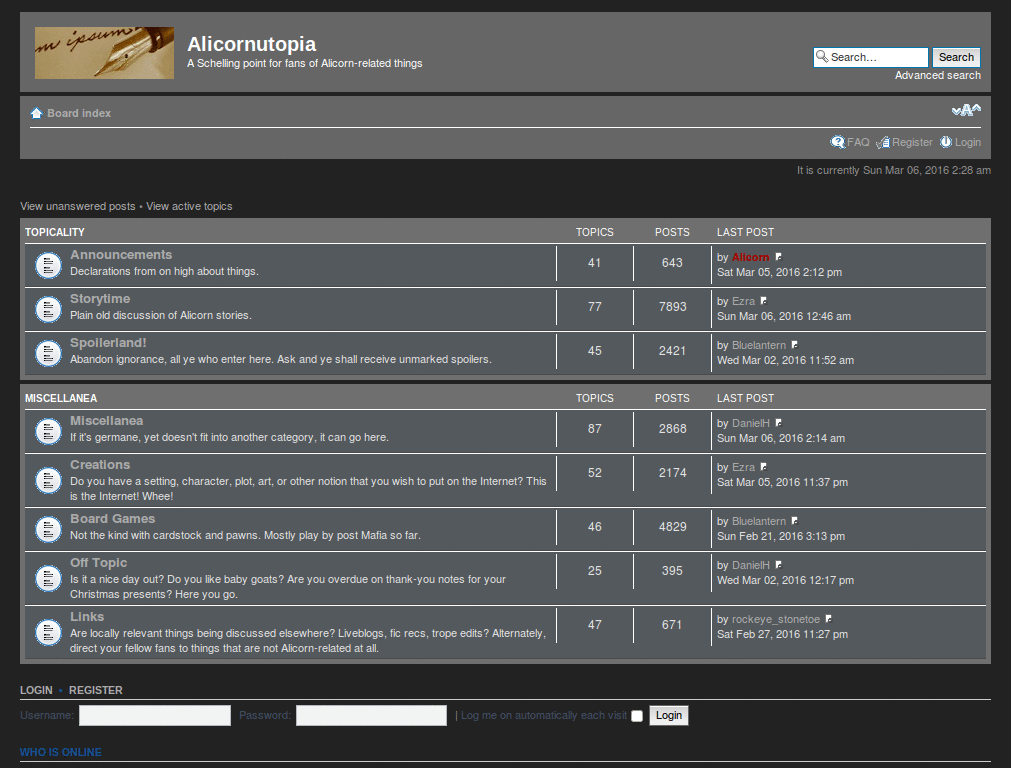Click the home icon beside Board index
1024x768 pixels.
tap(36, 112)
